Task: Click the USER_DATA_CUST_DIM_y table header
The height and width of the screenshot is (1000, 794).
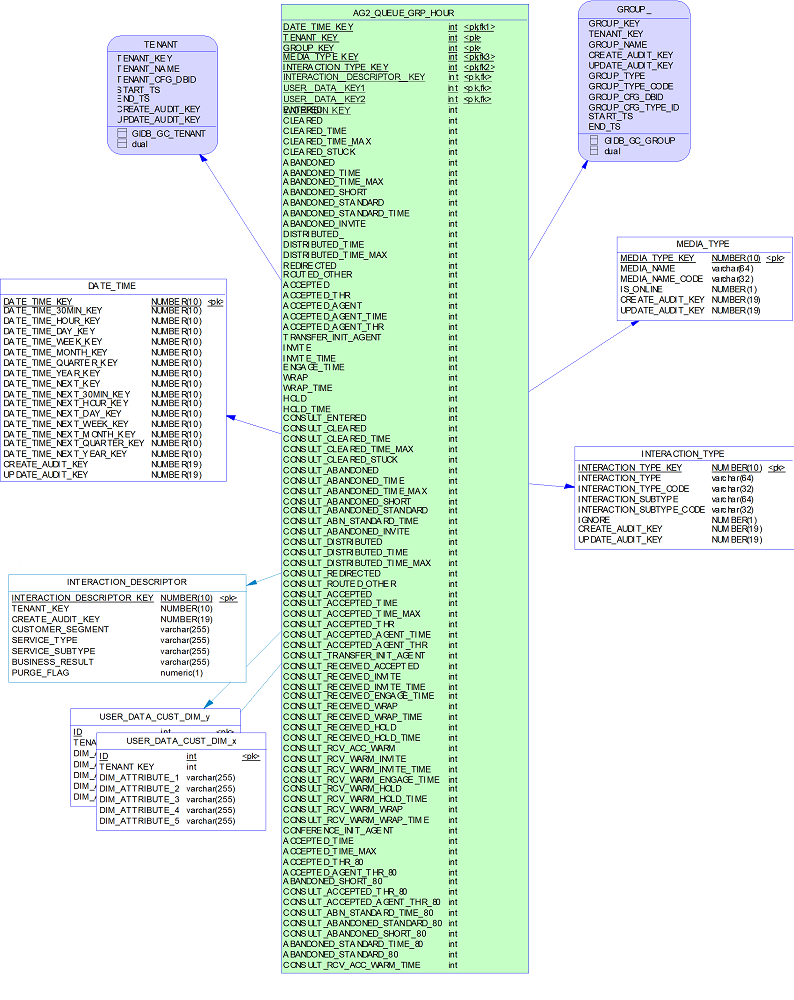Action: (154, 716)
